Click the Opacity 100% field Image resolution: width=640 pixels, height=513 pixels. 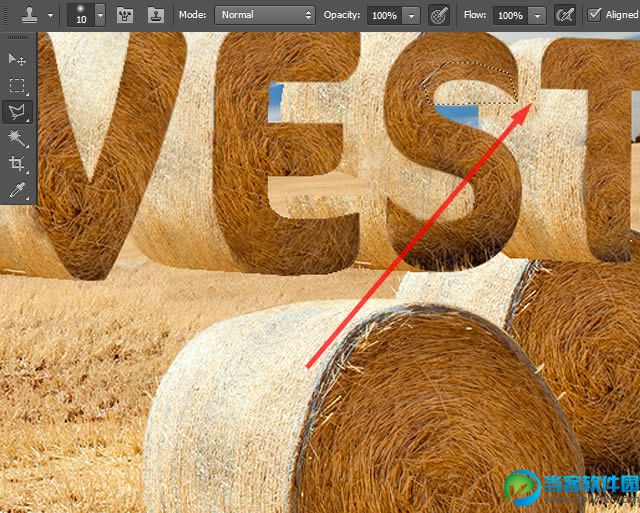coord(384,16)
